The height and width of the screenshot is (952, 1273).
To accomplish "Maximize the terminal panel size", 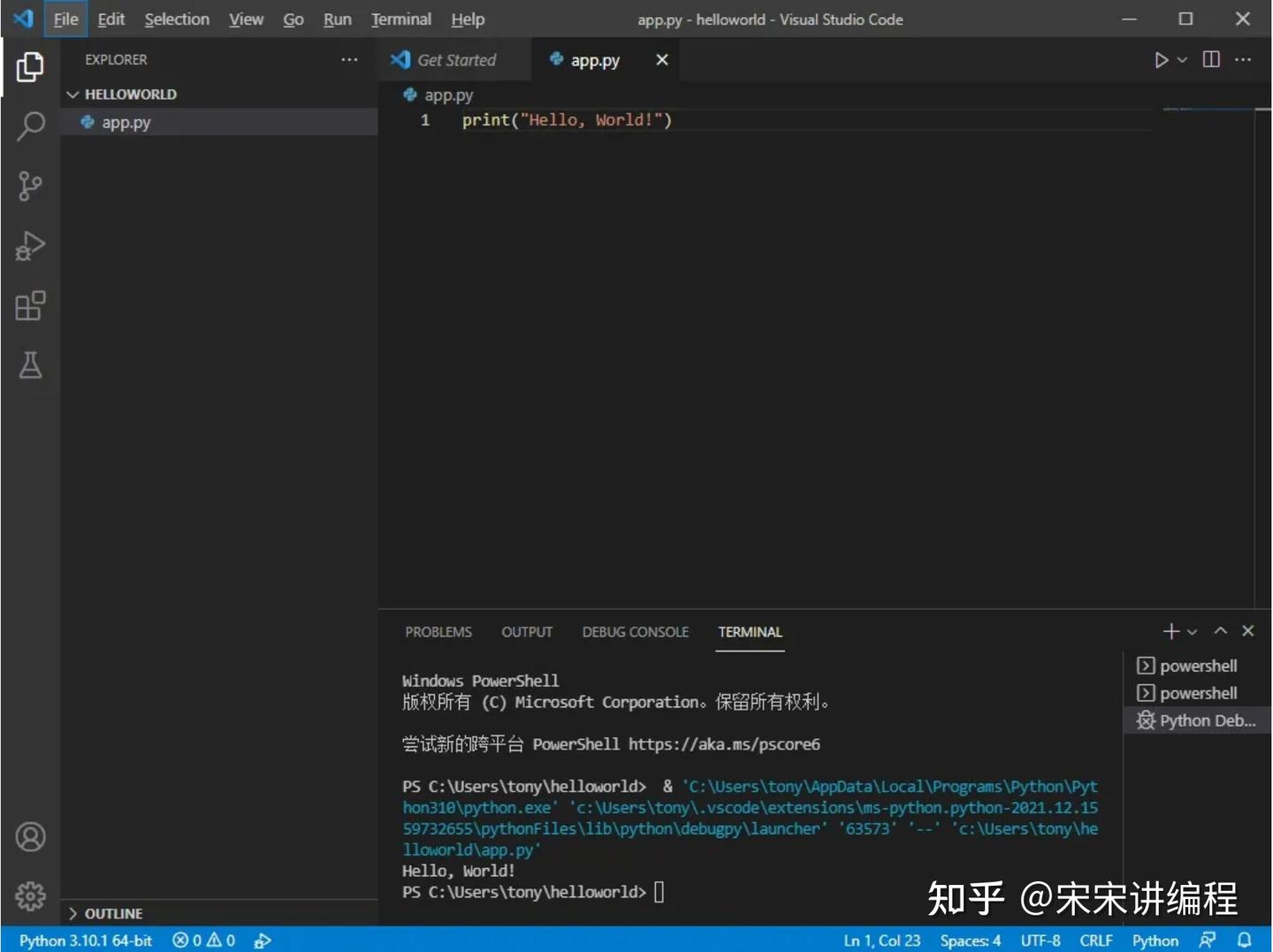I will pos(1220,631).
